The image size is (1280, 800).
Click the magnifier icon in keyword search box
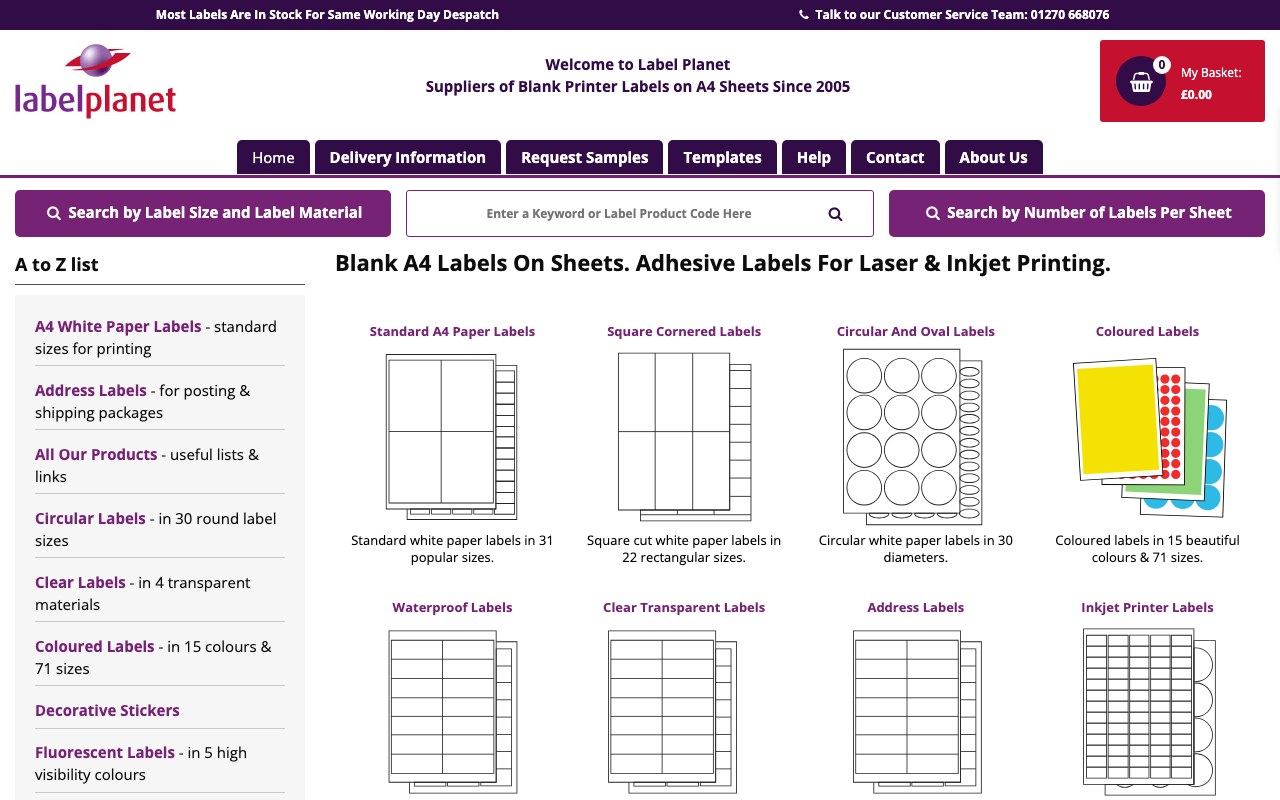coord(835,214)
